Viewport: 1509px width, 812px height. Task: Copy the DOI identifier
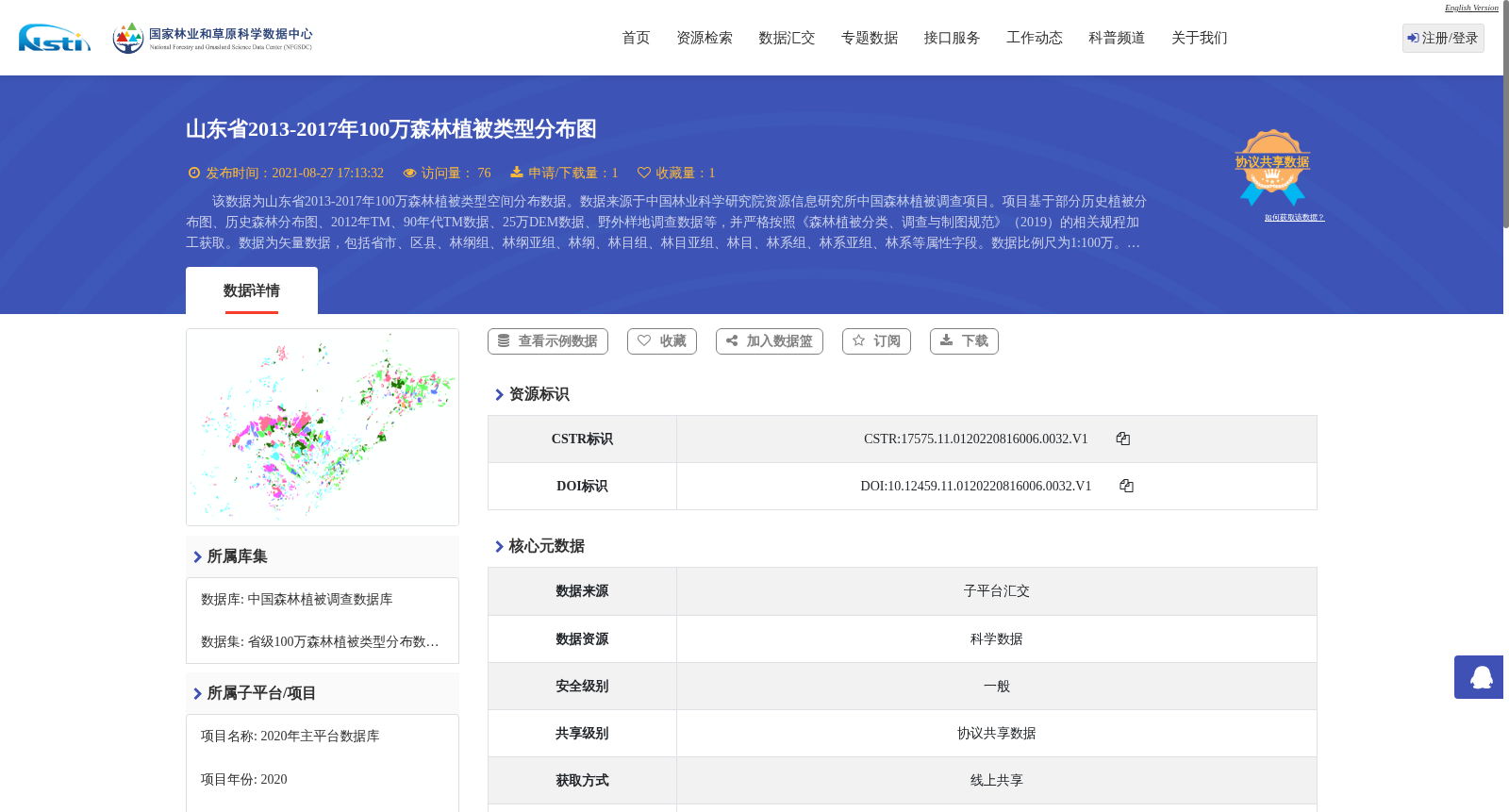(x=1126, y=486)
